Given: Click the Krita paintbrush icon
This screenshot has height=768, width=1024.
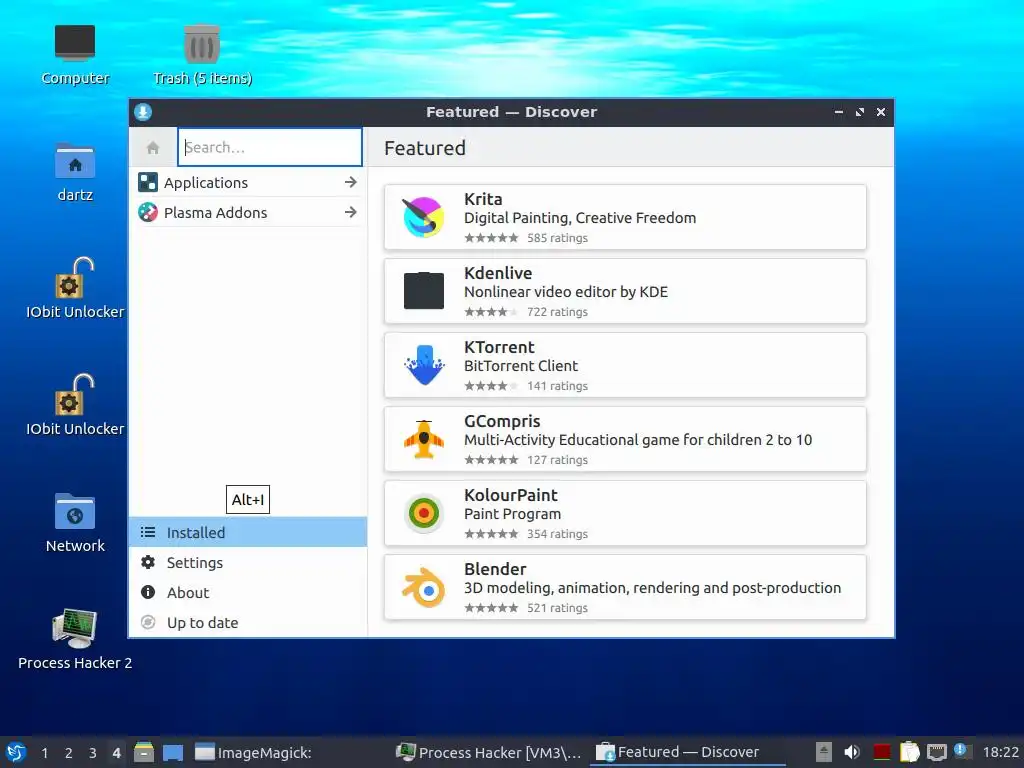Looking at the screenshot, I should point(424,217).
